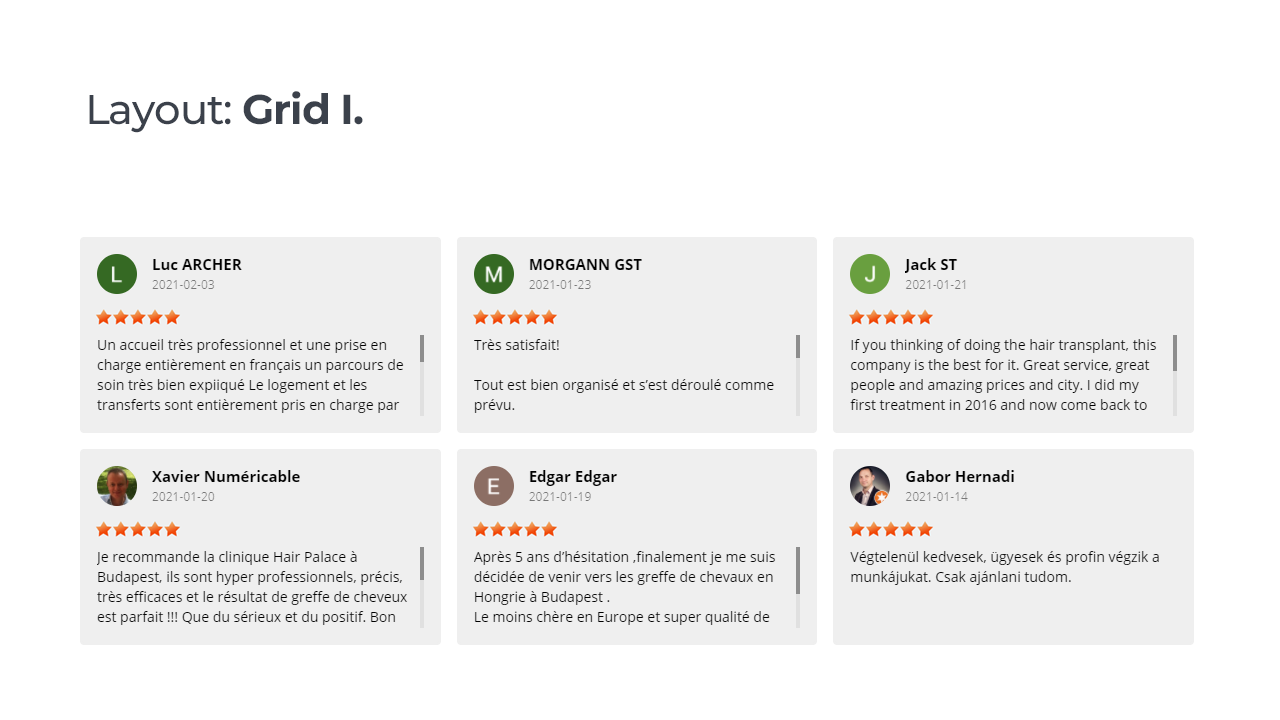The height and width of the screenshot is (720, 1280).
Task: Click scrollbar in Luc ARCHER review
Action: tap(422, 375)
